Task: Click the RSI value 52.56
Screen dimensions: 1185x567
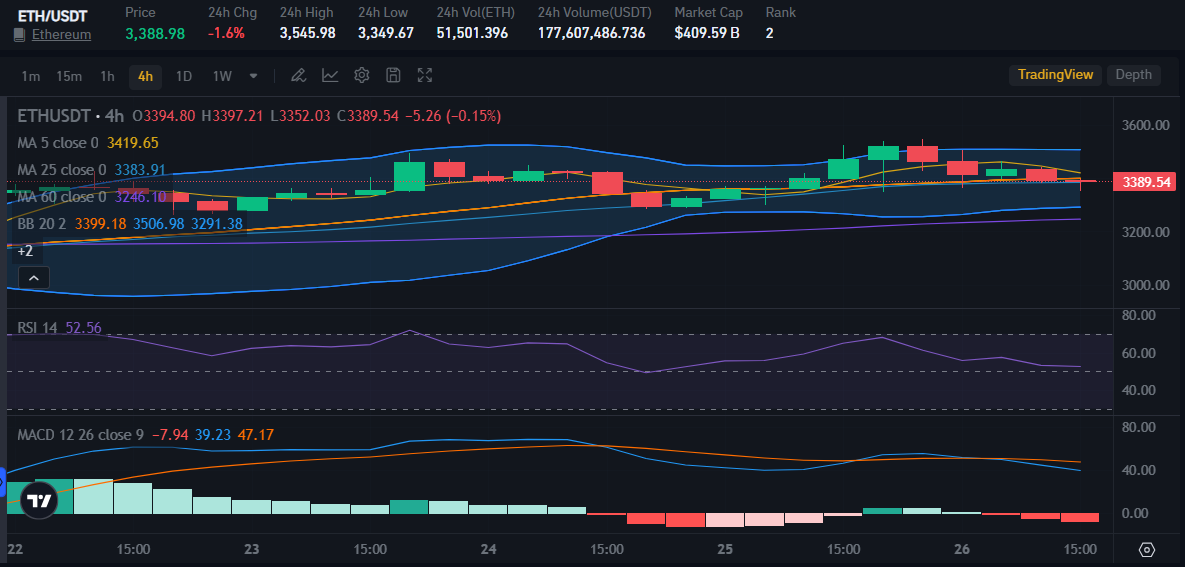Action: point(83,328)
